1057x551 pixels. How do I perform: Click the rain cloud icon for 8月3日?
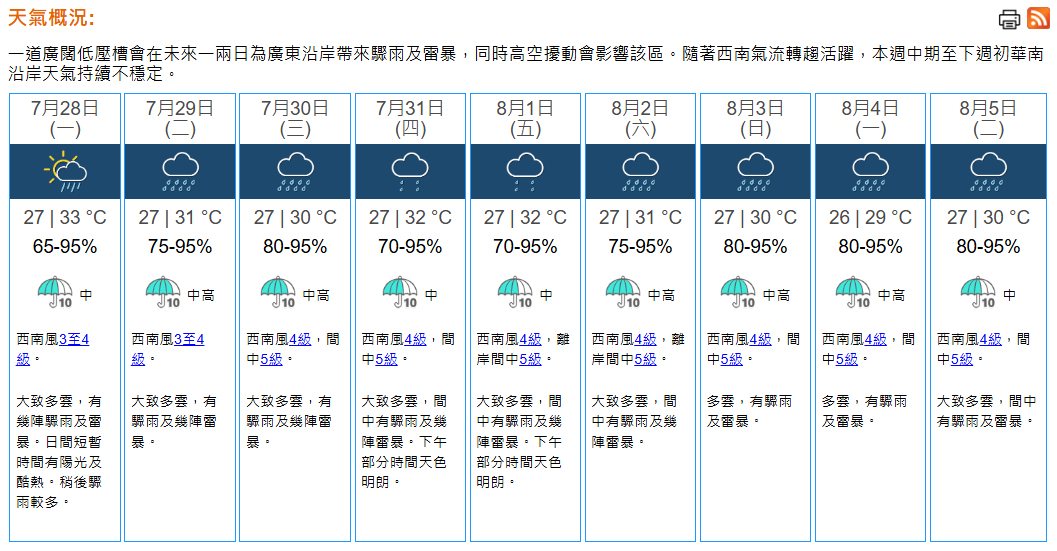755,171
